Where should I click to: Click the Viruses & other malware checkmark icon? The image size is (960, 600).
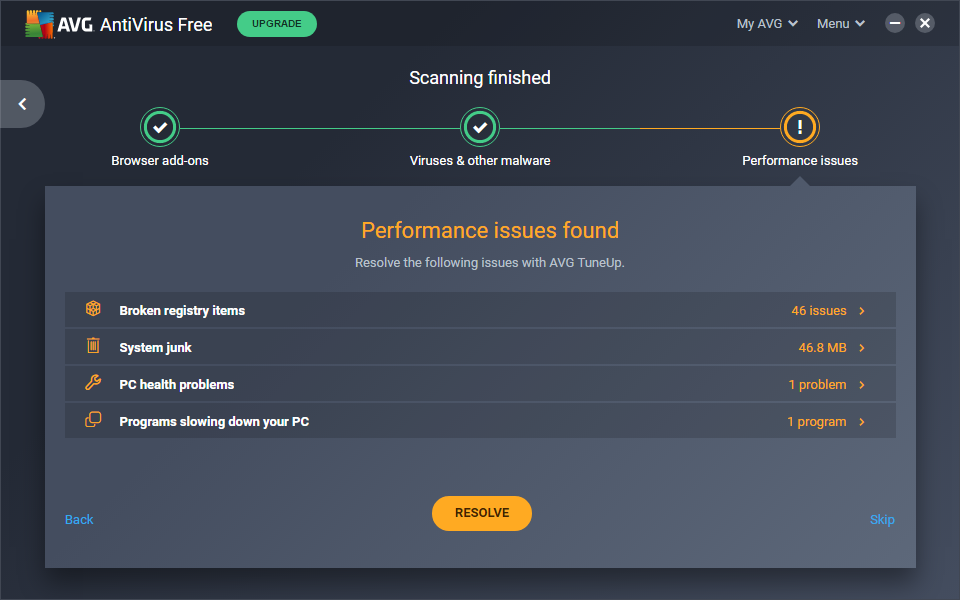pos(480,127)
